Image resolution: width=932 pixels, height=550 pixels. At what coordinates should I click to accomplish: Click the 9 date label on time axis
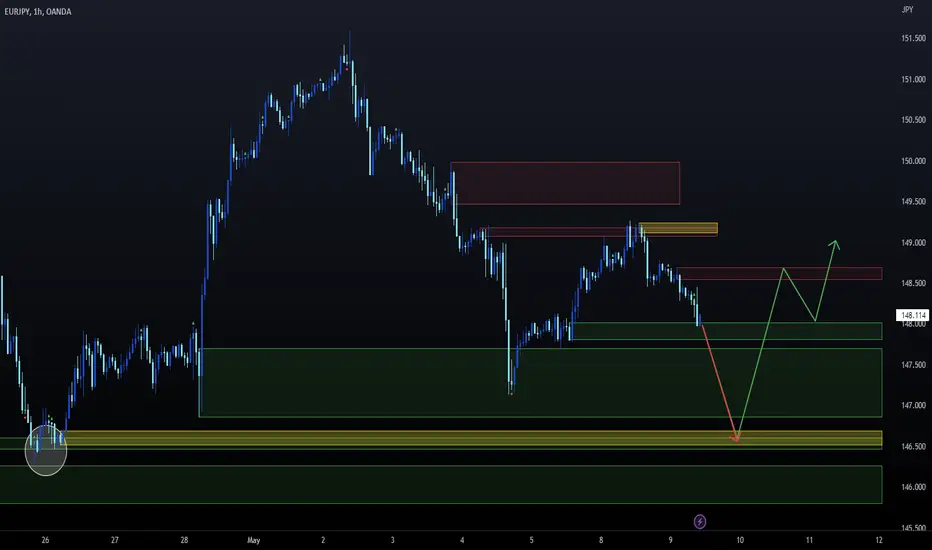[x=670, y=540]
